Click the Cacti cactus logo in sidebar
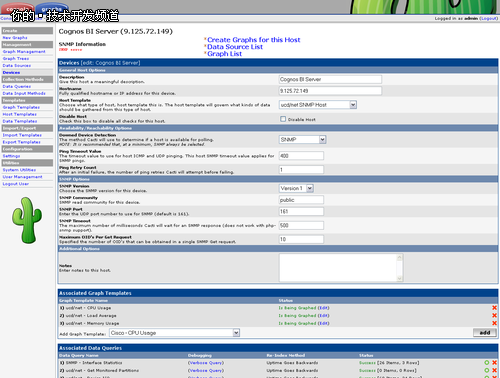The width and height of the screenshot is (500, 378). click(27, 220)
